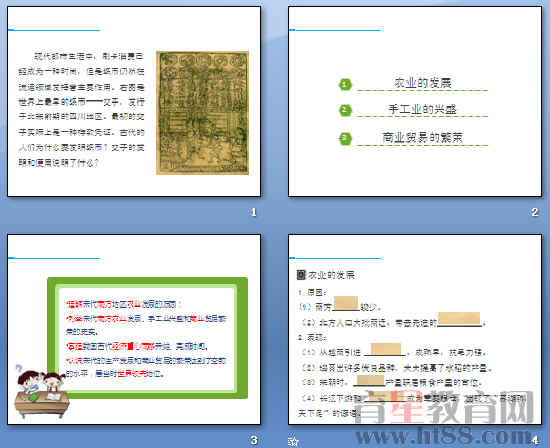The width and height of the screenshot is (550, 448).
Task: Click the animation star icon below slide 4
Action: coord(293,441)
